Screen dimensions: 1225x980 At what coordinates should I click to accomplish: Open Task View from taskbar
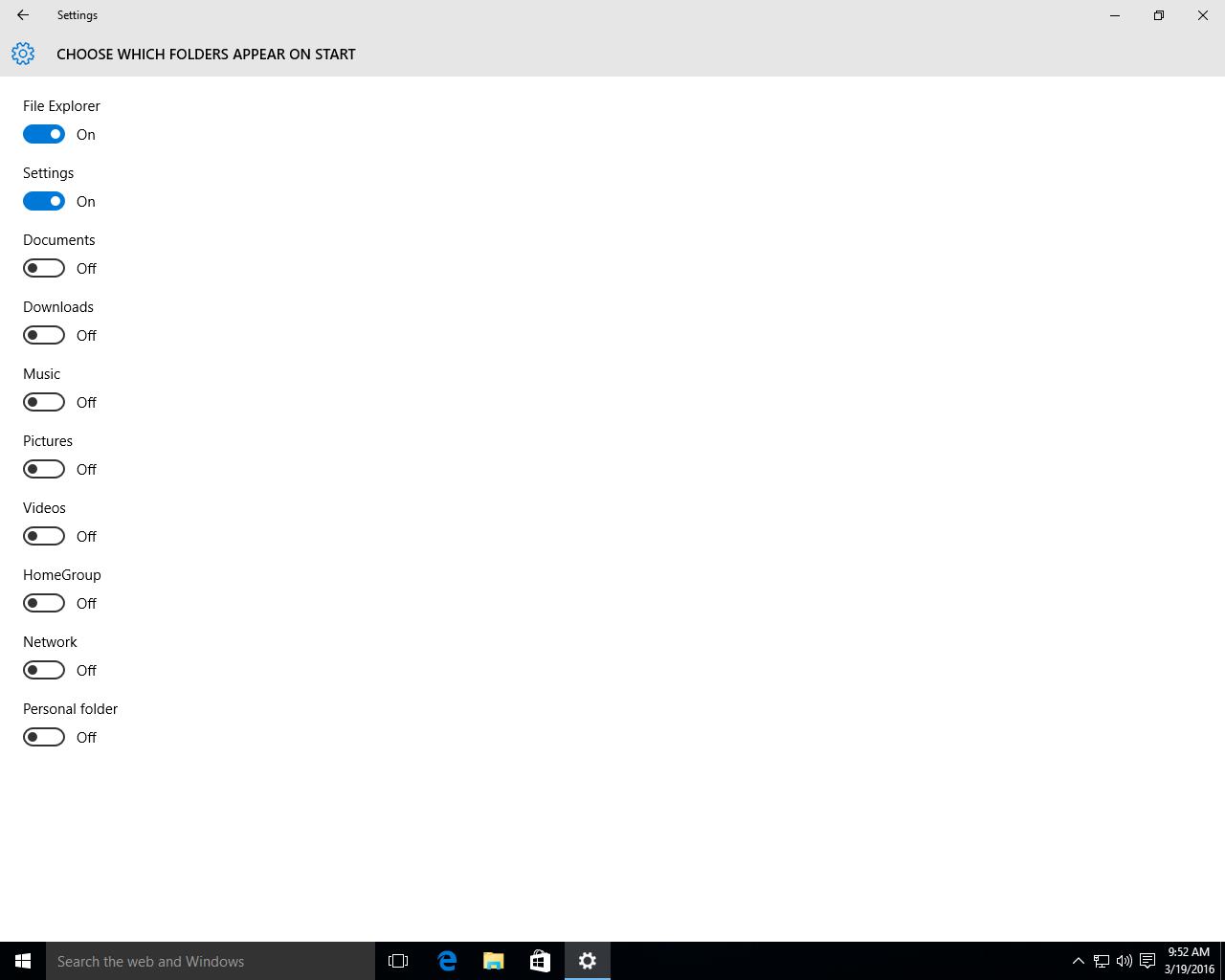click(398, 961)
